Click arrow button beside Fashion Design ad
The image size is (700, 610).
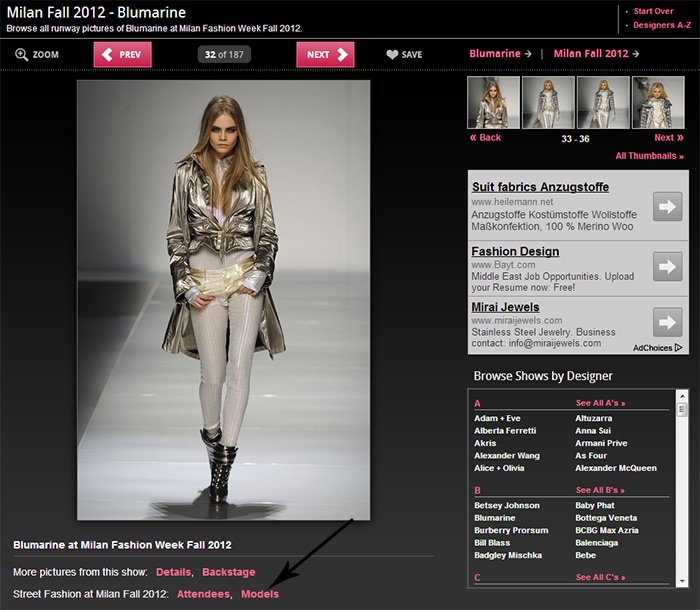tap(667, 266)
